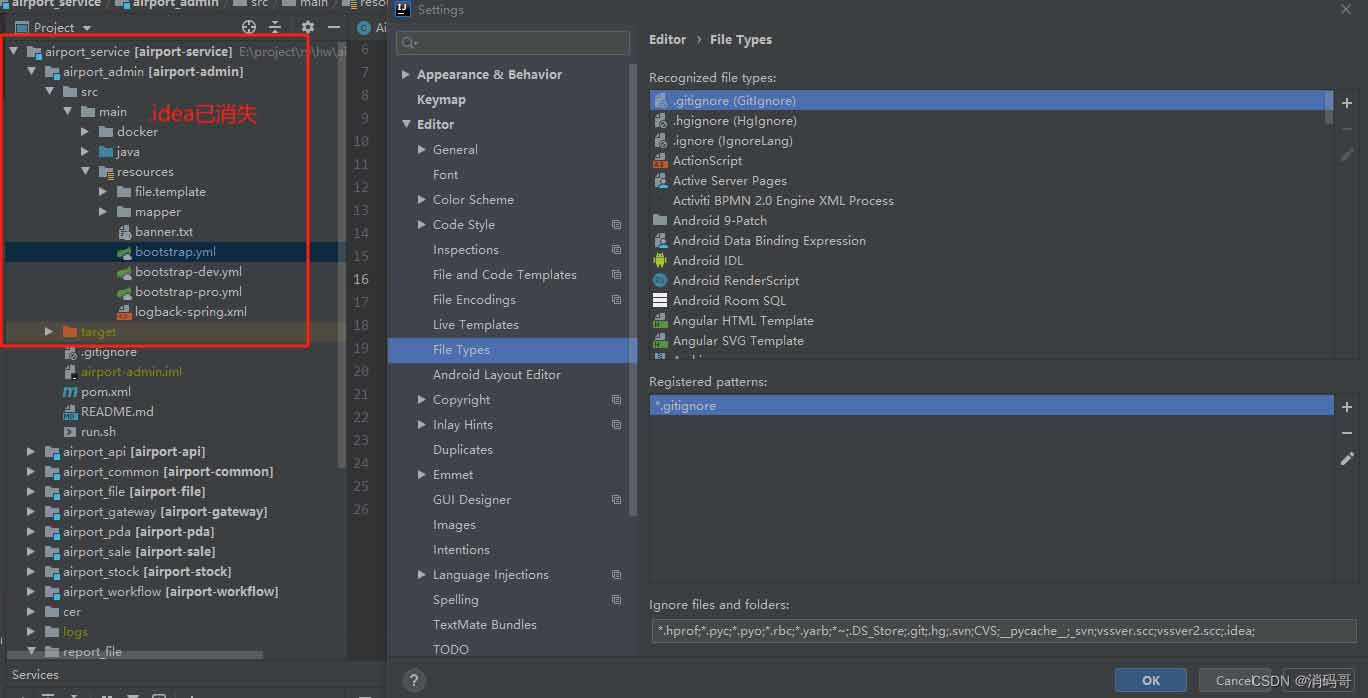The image size is (1368, 698).
Task: Select File Types in settings tree
Action: pyautogui.click(x=512, y=350)
